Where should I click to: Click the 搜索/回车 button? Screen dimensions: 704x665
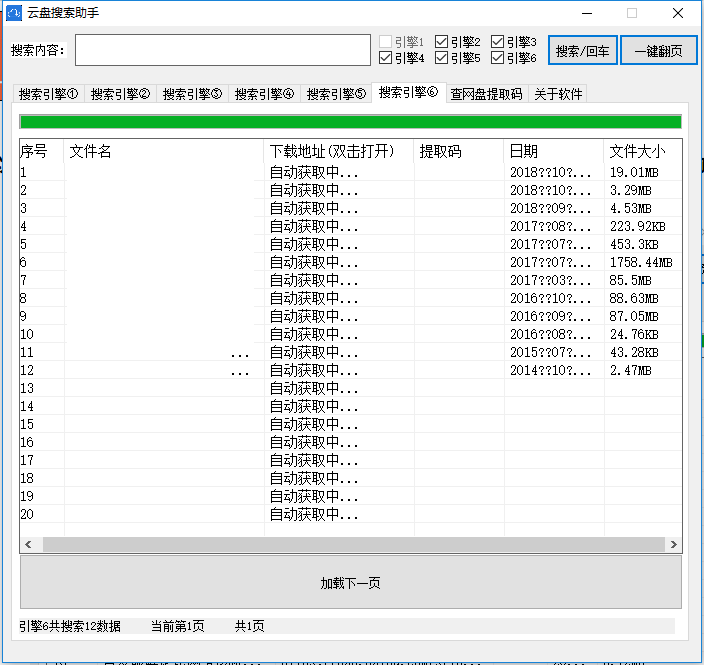582,50
